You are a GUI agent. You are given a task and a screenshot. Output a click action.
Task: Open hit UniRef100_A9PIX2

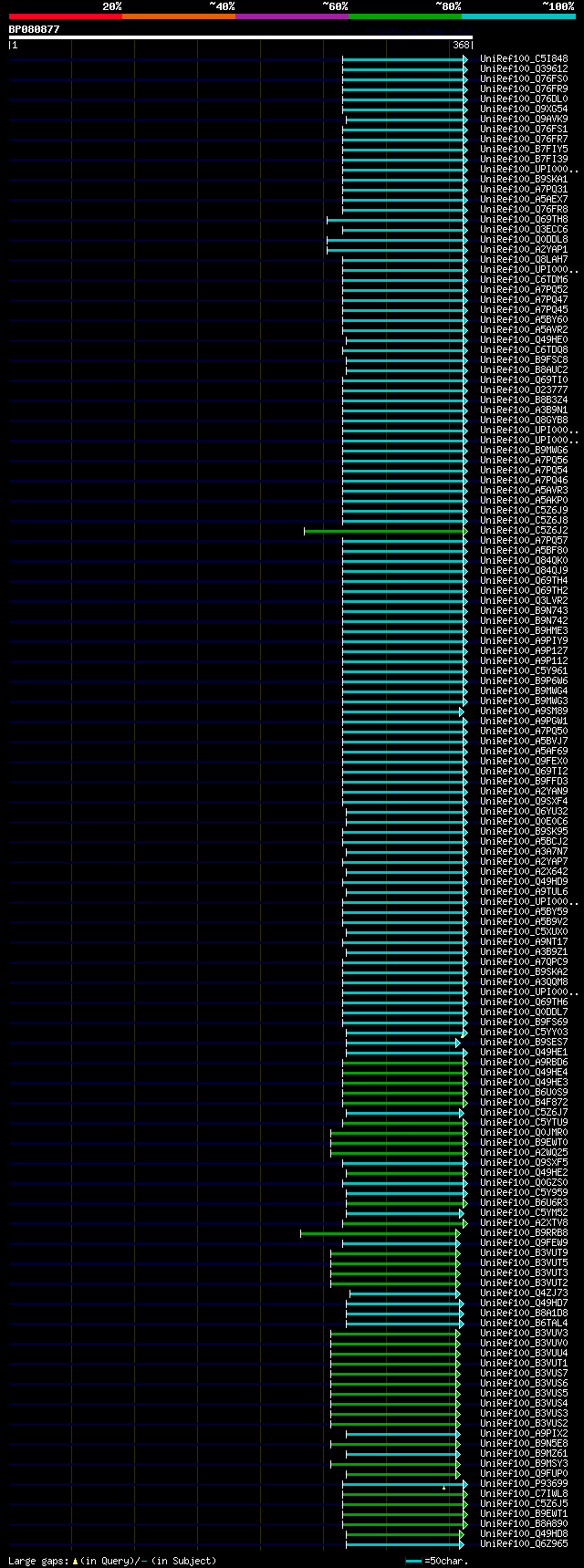coord(524,1434)
